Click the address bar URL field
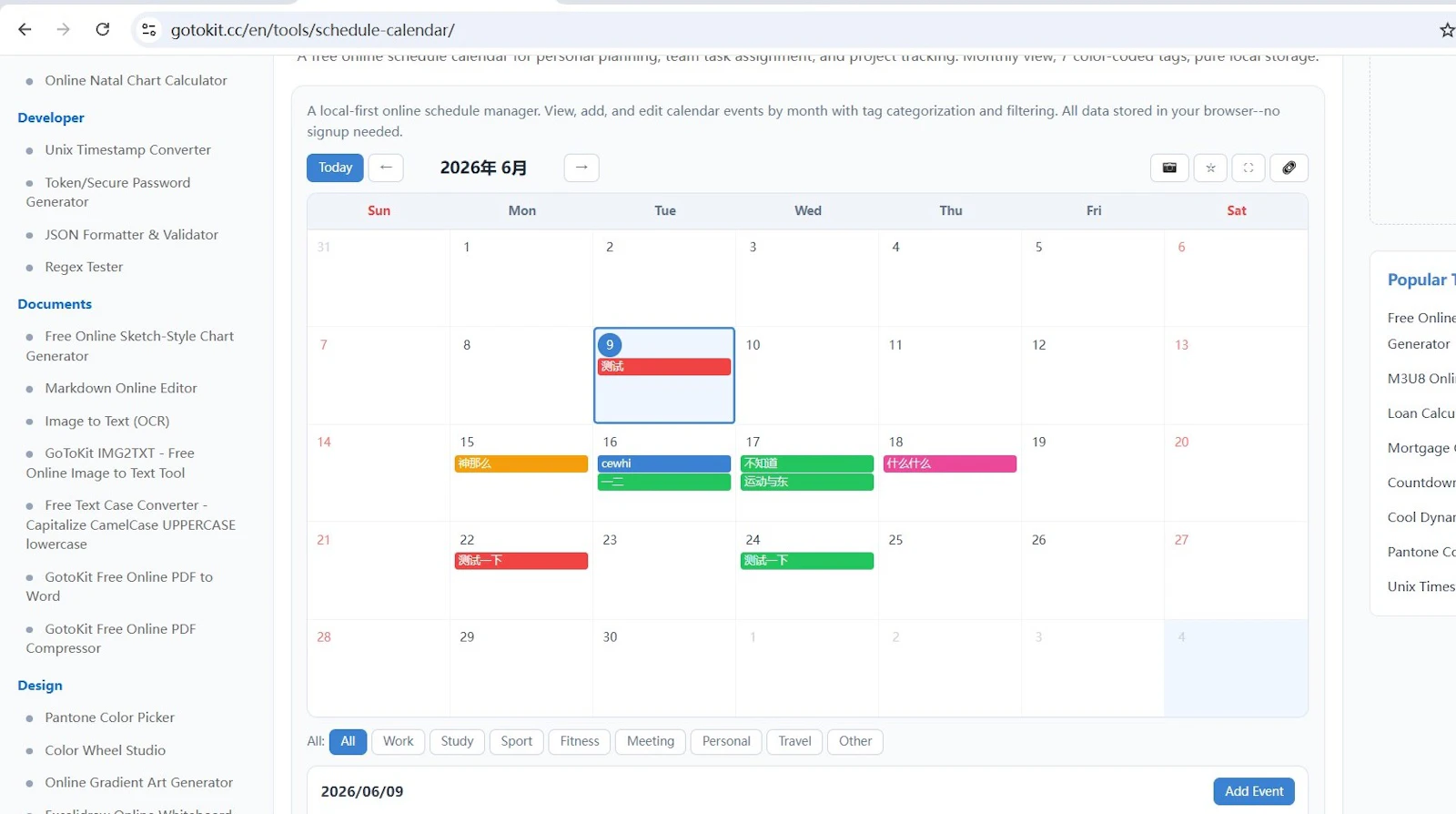1456x814 pixels. click(783, 30)
